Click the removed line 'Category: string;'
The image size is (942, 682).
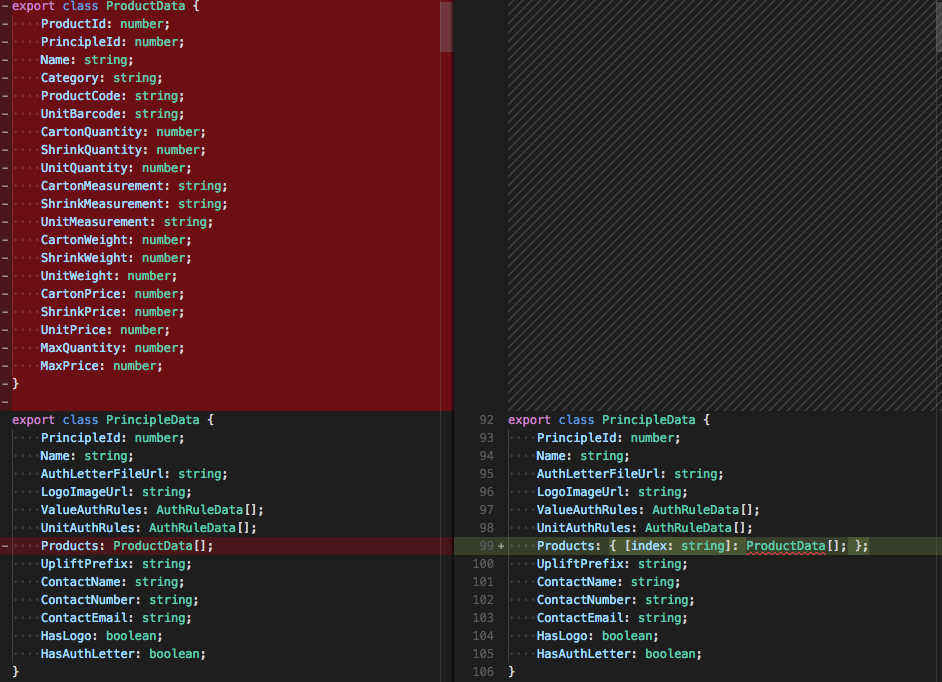102,78
